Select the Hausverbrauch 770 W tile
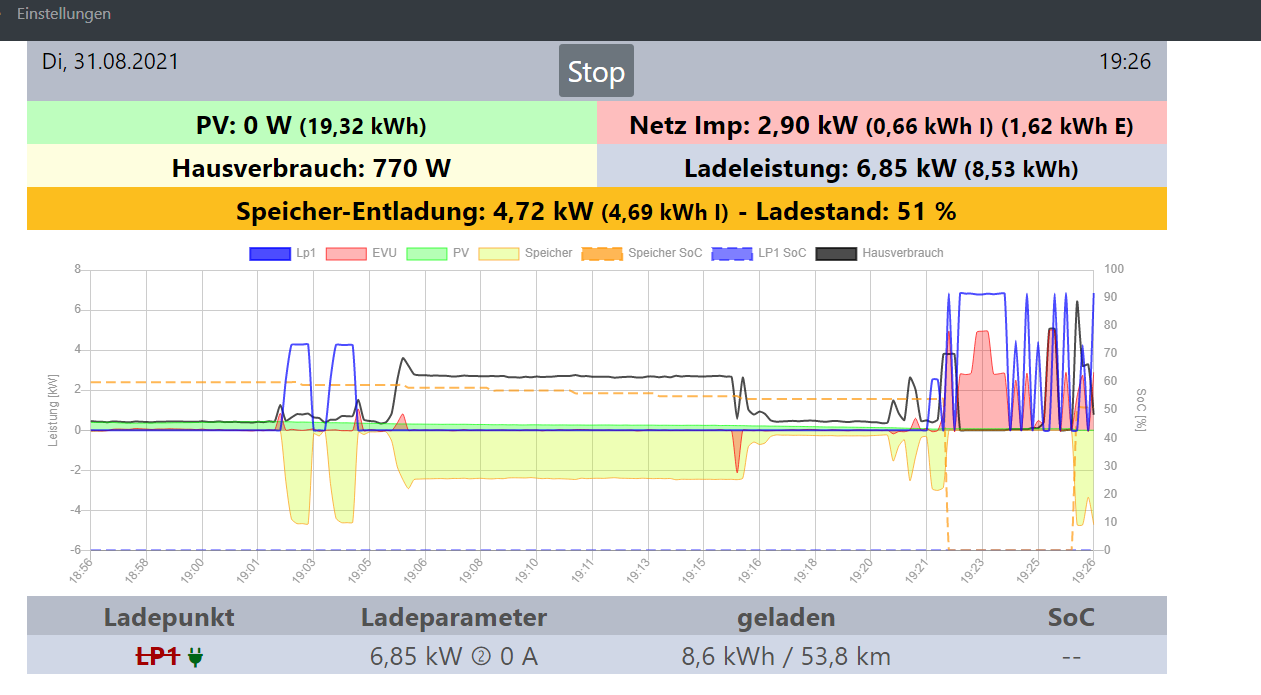The image size is (1261, 695). point(311,168)
